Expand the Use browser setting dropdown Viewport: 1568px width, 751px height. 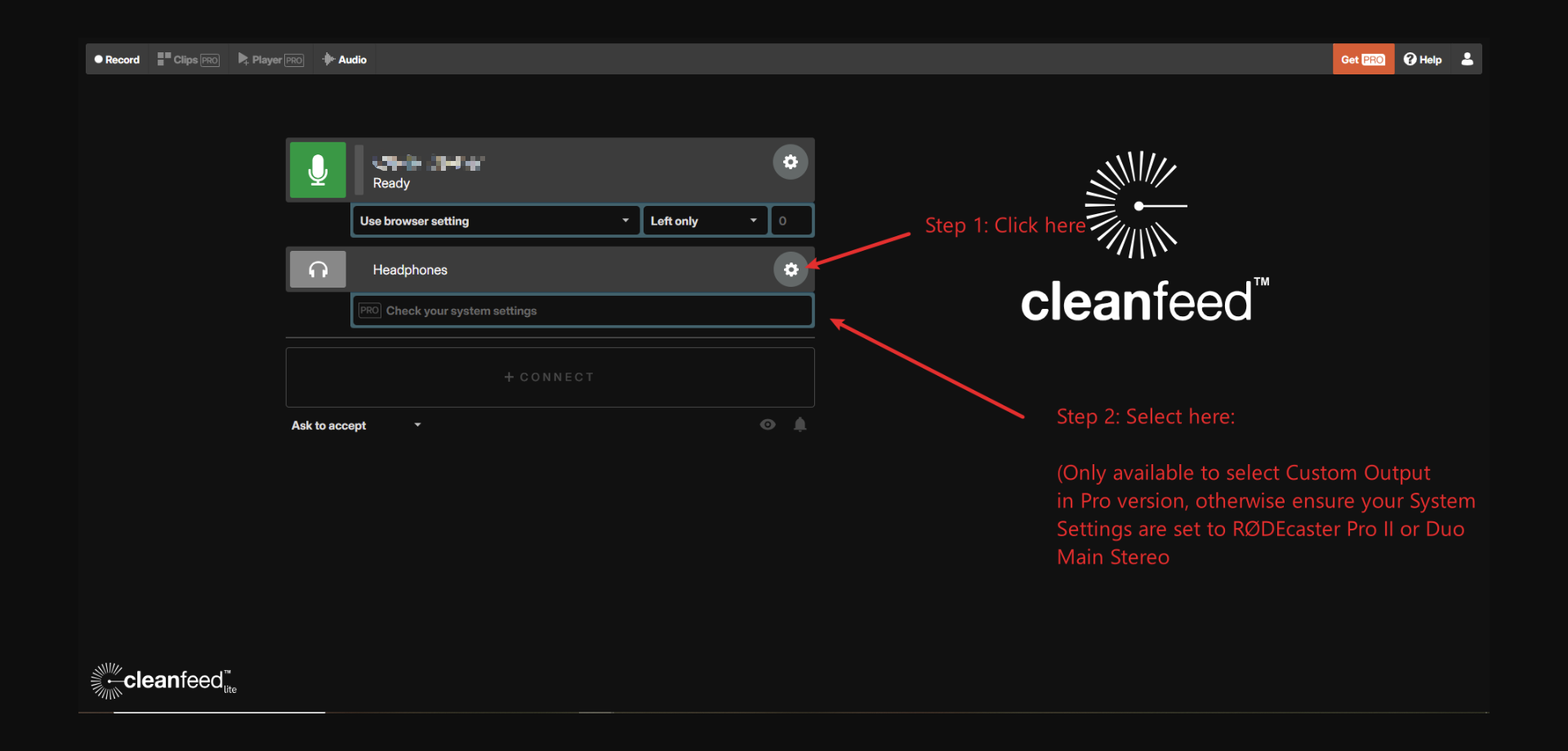pos(495,221)
